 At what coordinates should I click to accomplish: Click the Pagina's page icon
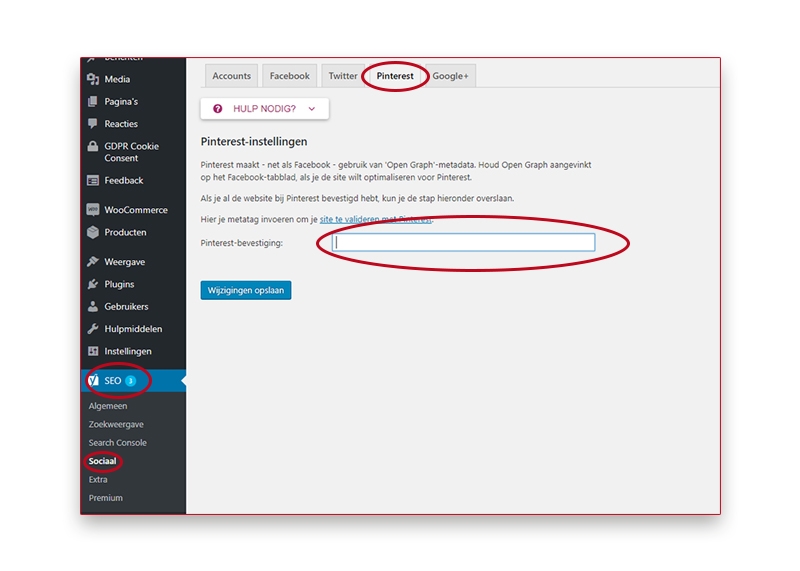coord(93,102)
